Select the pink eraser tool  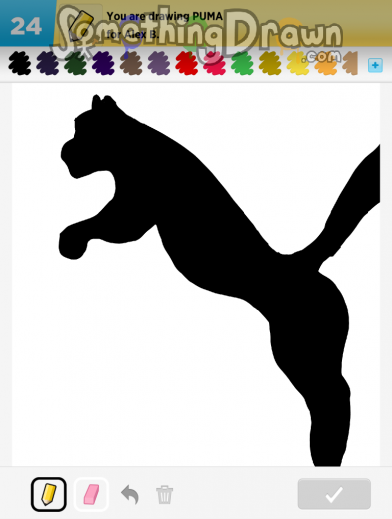point(91,494)
